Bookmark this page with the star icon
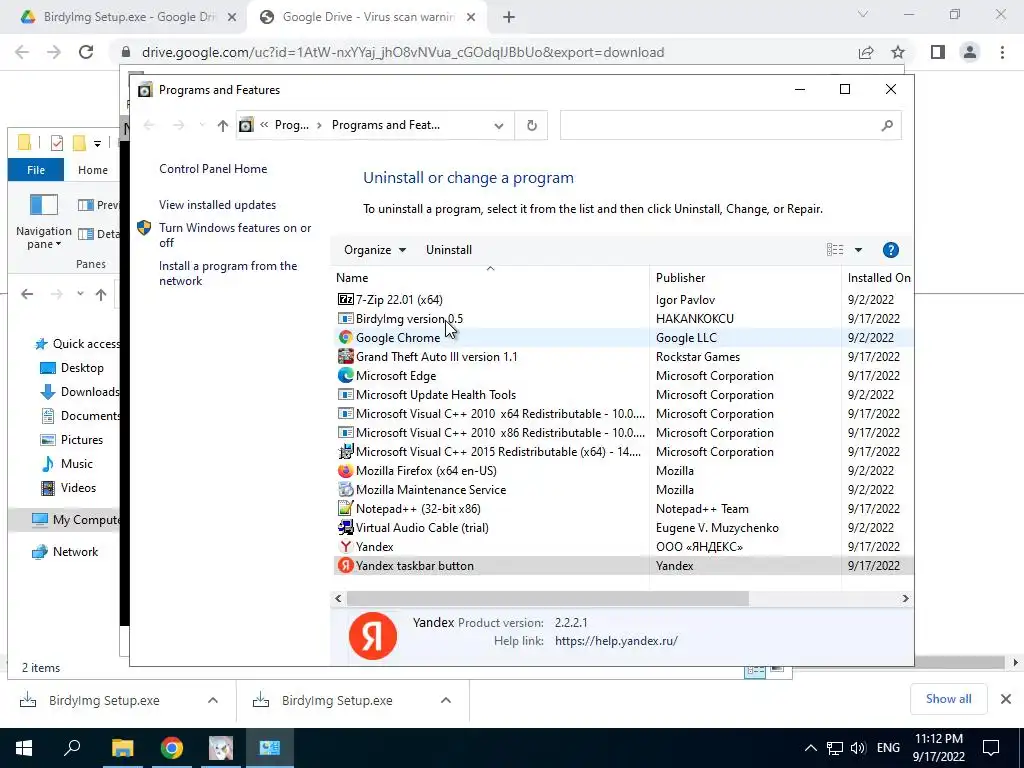 (898, 52)
